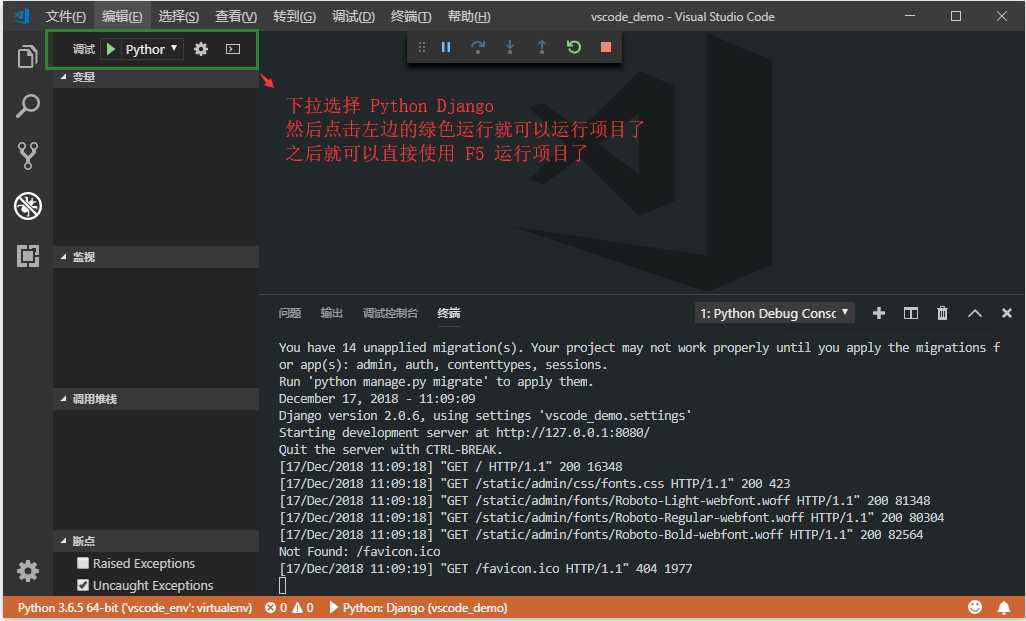Open the Debug view in activity bar

point(27,206)
